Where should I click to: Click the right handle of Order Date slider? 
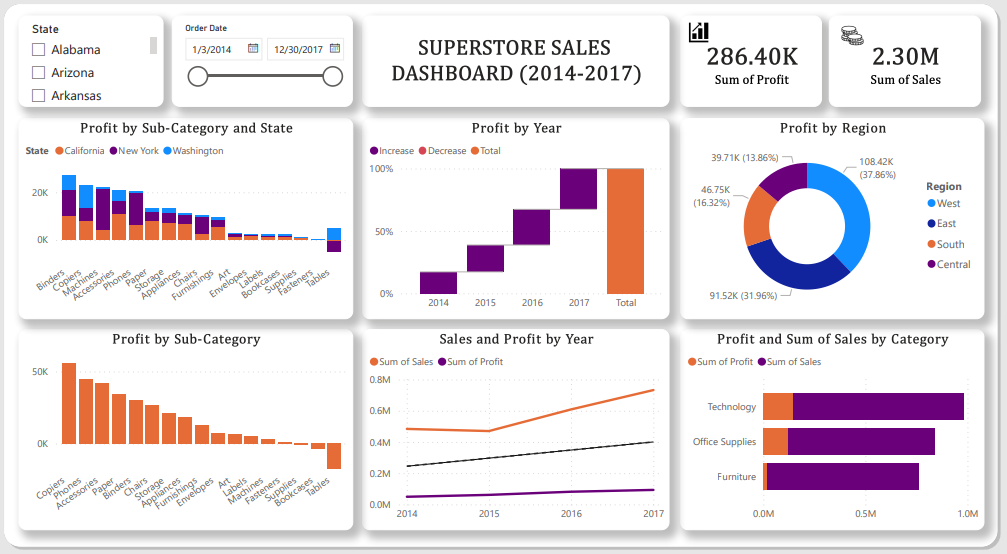[333, 77]
